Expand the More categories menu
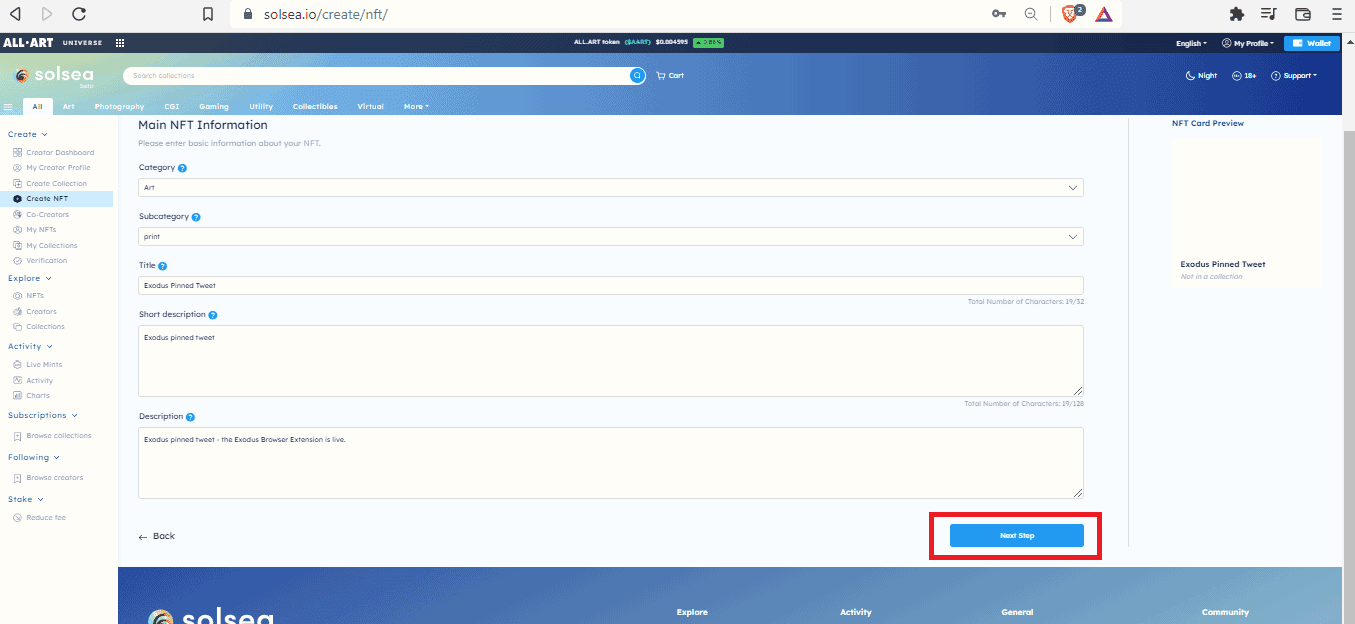 (416, 107)
